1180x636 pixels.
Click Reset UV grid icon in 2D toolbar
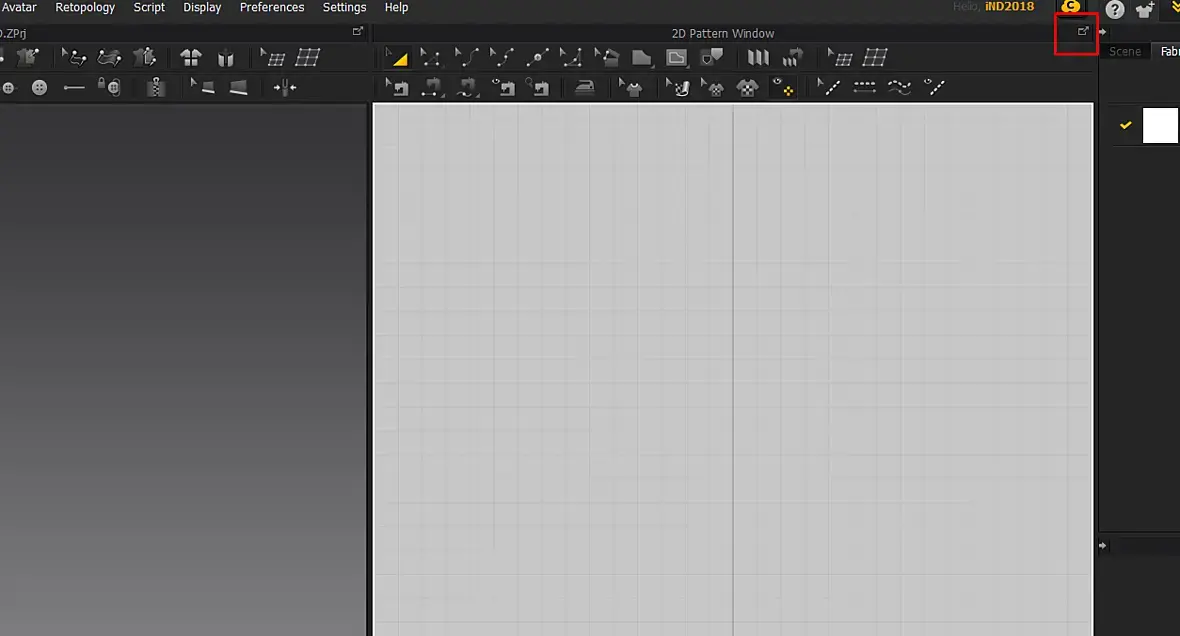click(875, 57)
